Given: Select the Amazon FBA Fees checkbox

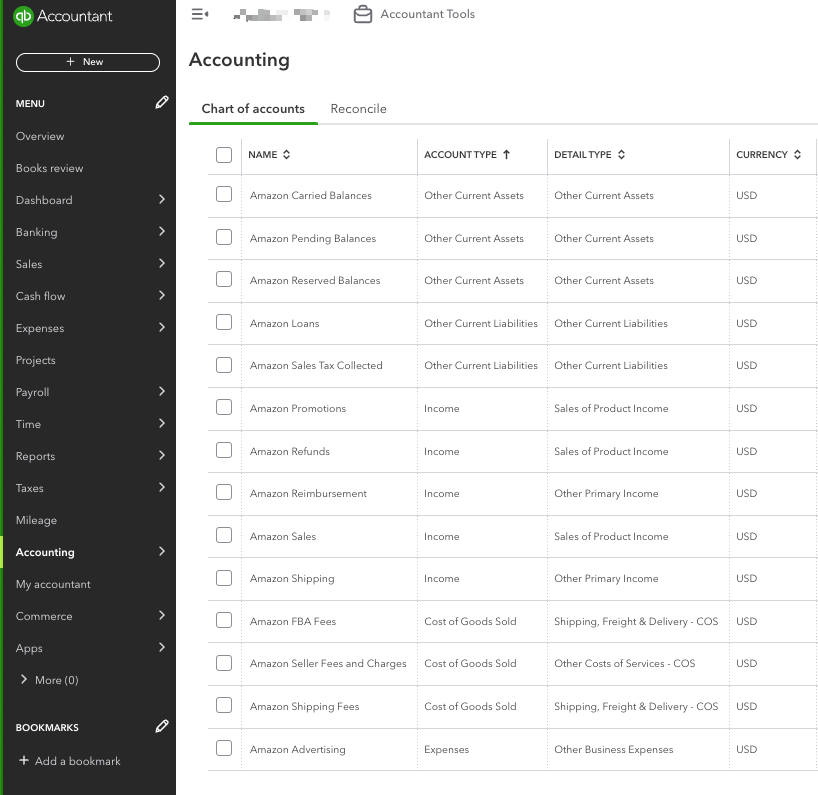Looking at the screenshot, I should [224, 620].
